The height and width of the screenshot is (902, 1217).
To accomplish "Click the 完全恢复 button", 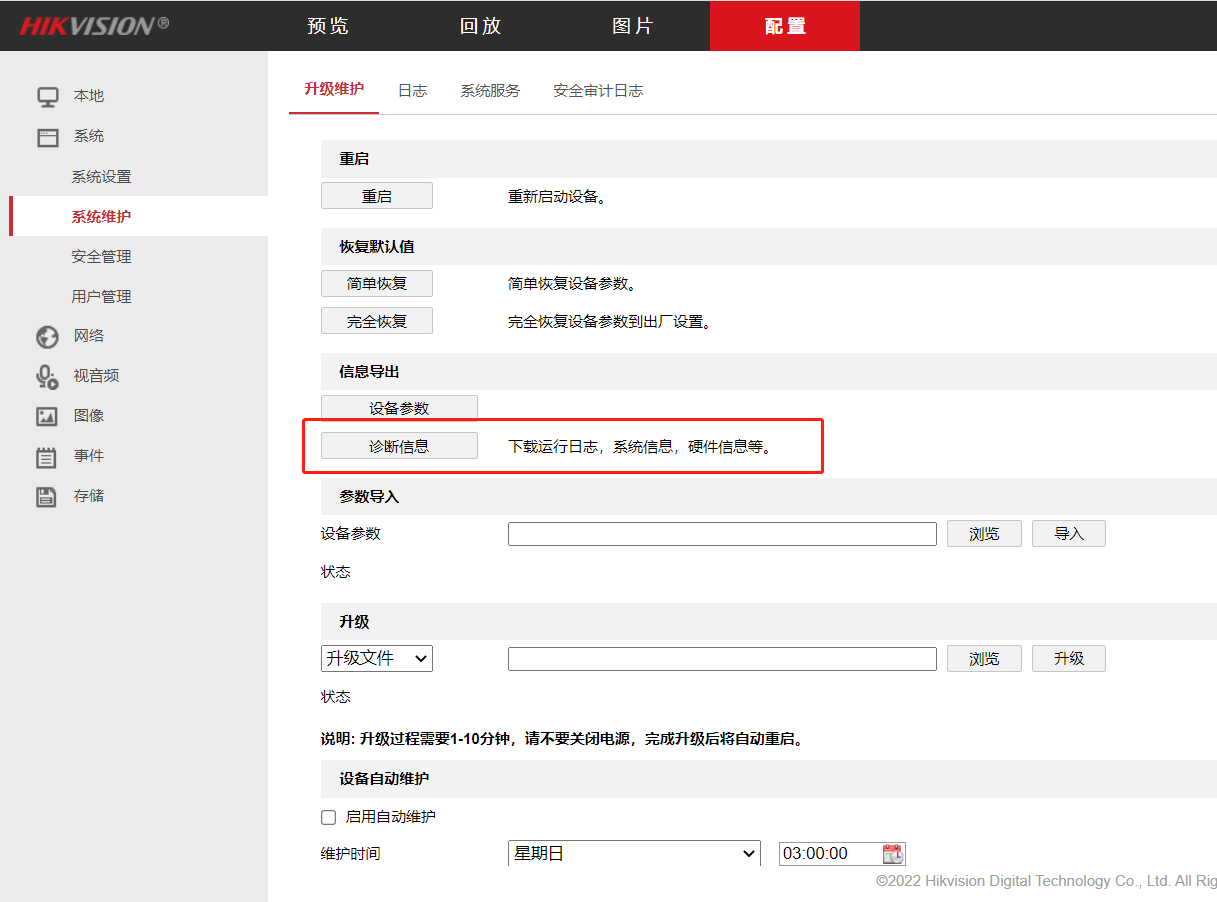I will tap(377, 321).
